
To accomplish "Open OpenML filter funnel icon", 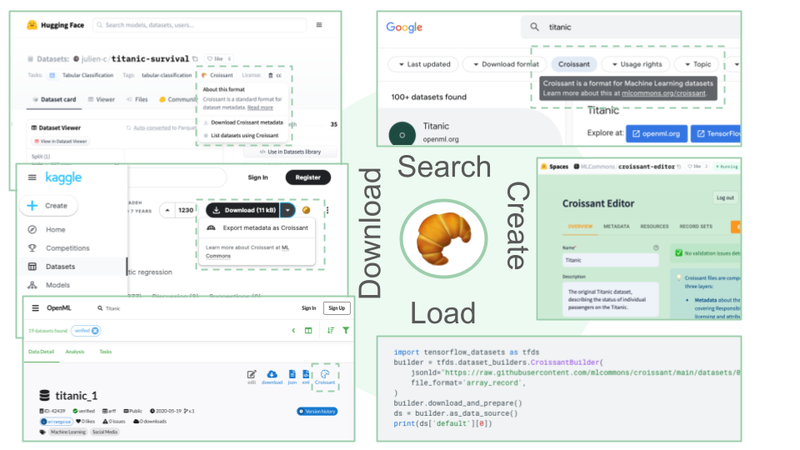I will [x=346, y=331].
